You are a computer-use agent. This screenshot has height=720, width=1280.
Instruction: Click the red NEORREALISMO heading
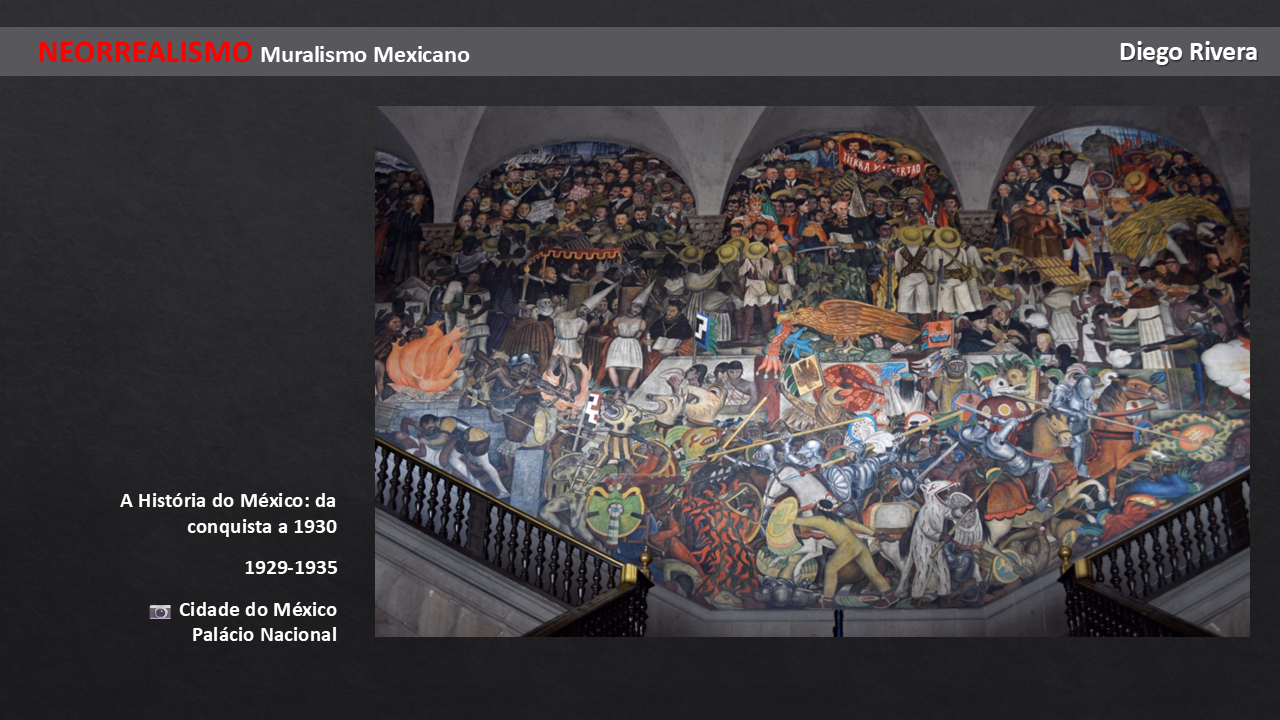[145, 52]
